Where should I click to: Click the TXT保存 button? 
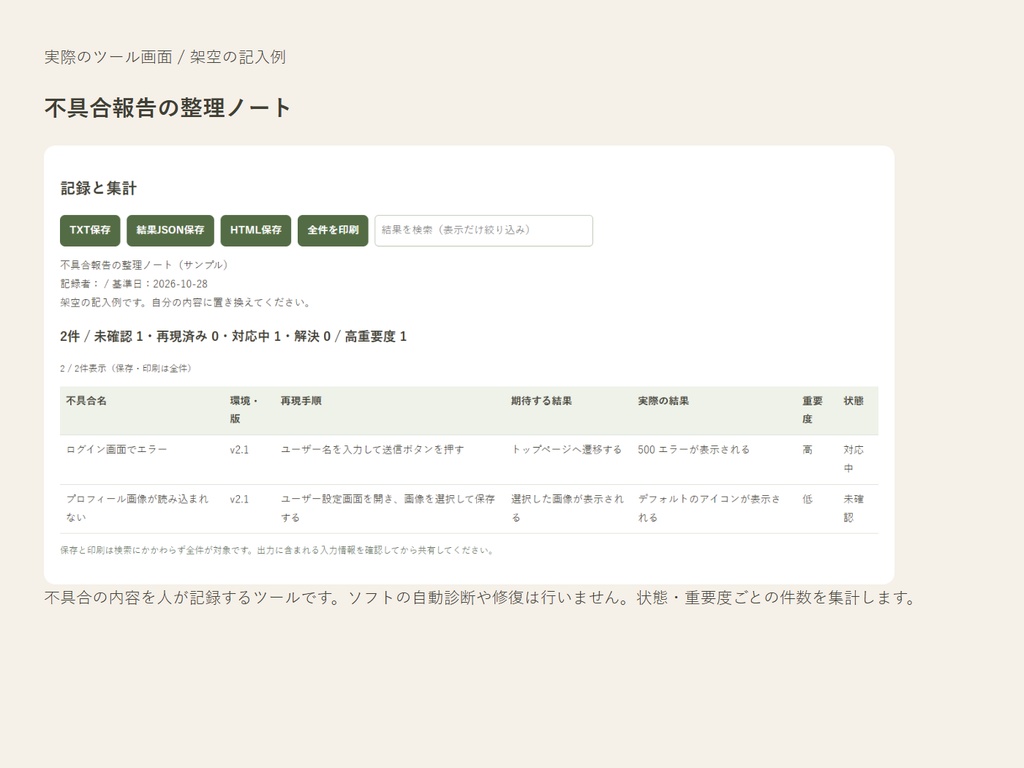coord(90,231)
